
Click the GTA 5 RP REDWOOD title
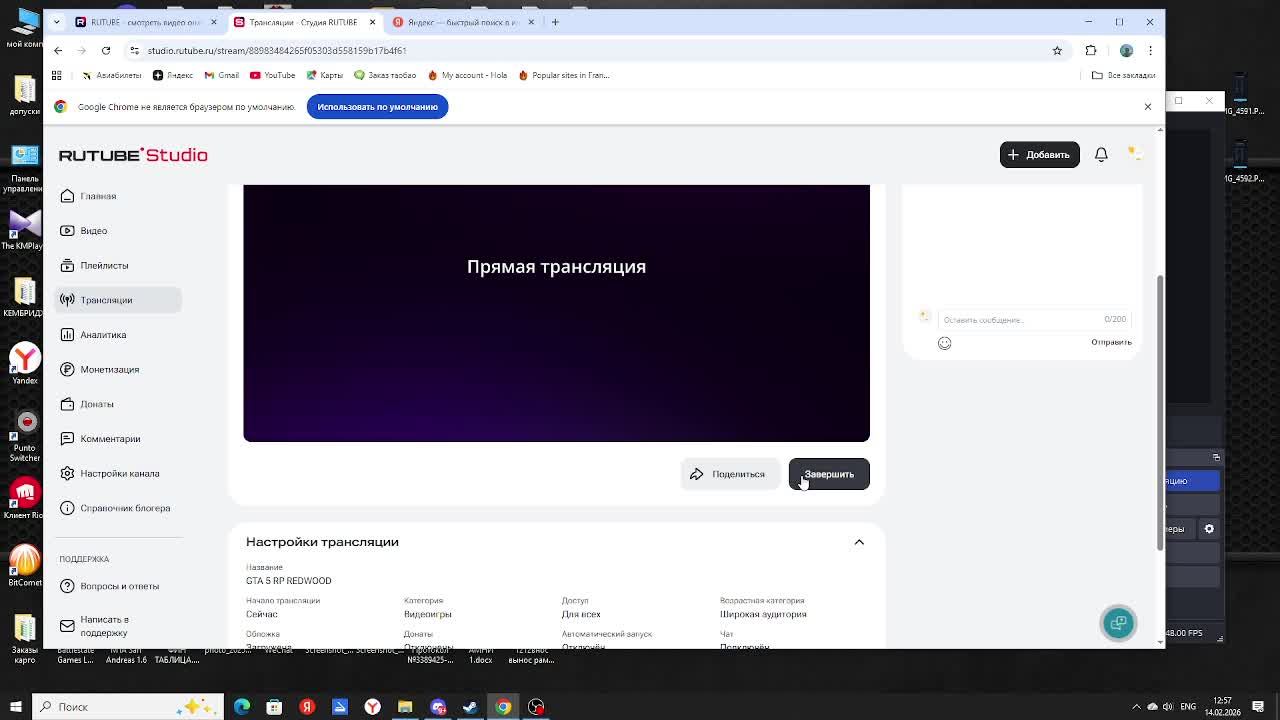pos(288,581)
